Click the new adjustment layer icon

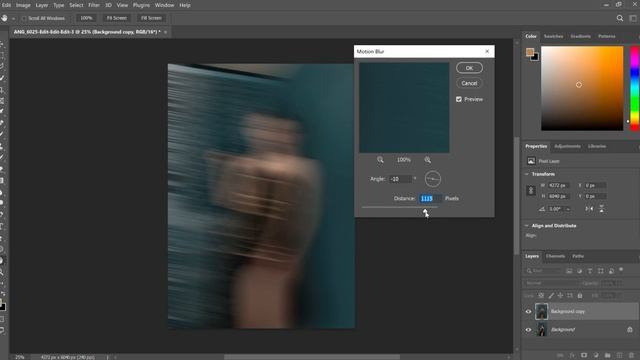pos(596,356)
